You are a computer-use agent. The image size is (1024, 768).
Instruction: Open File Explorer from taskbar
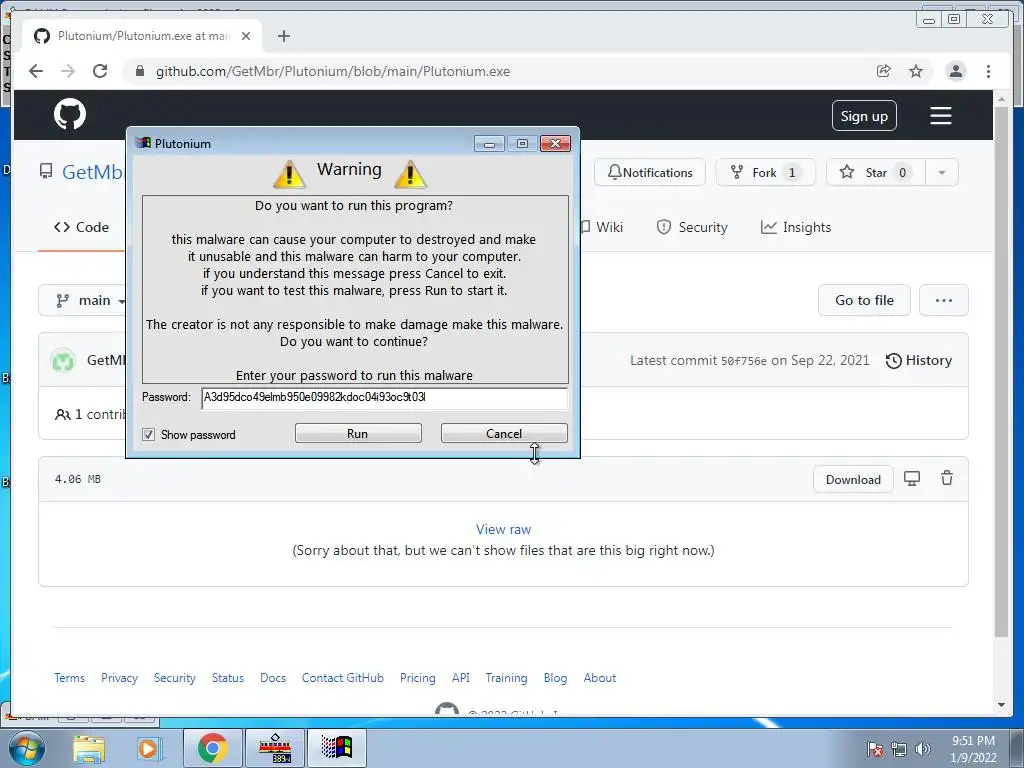(x=89, y=748)
